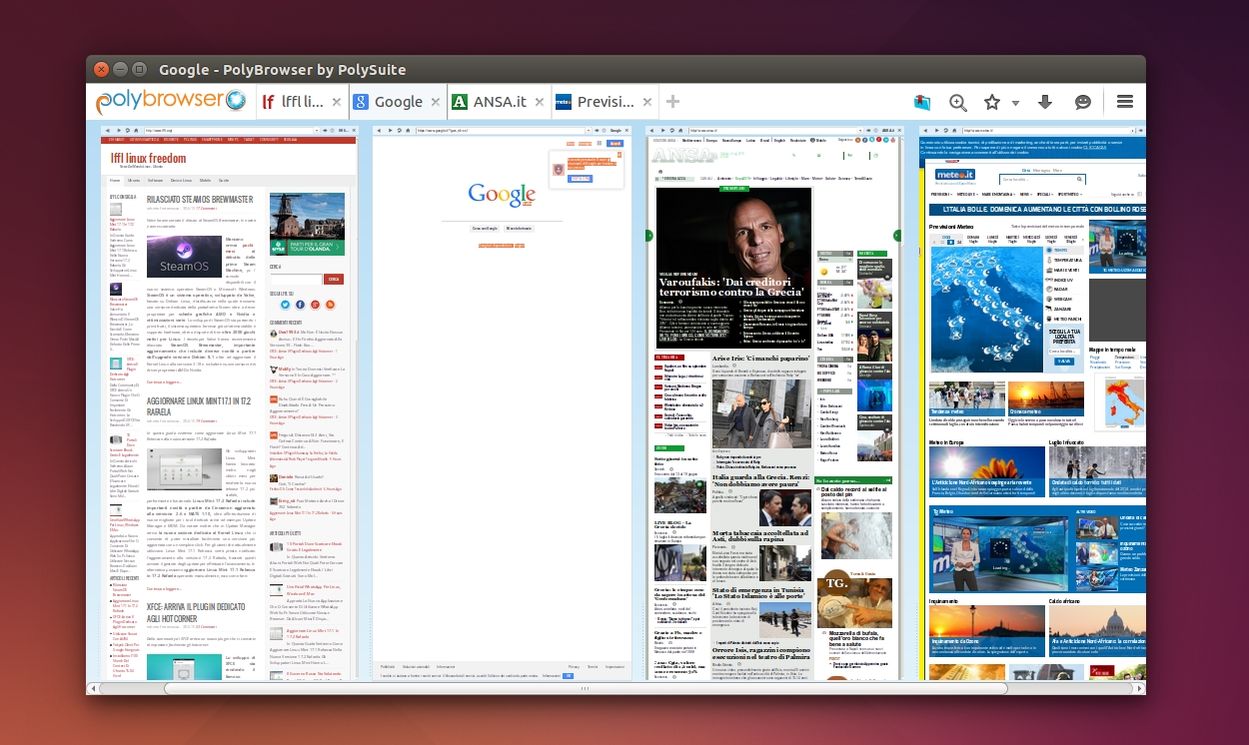Image resolution: width=1249 pixels, height=745 pixels.
Task: Open the bookmarks dropdown arrow beside the star
Action: click(1015, 101)
